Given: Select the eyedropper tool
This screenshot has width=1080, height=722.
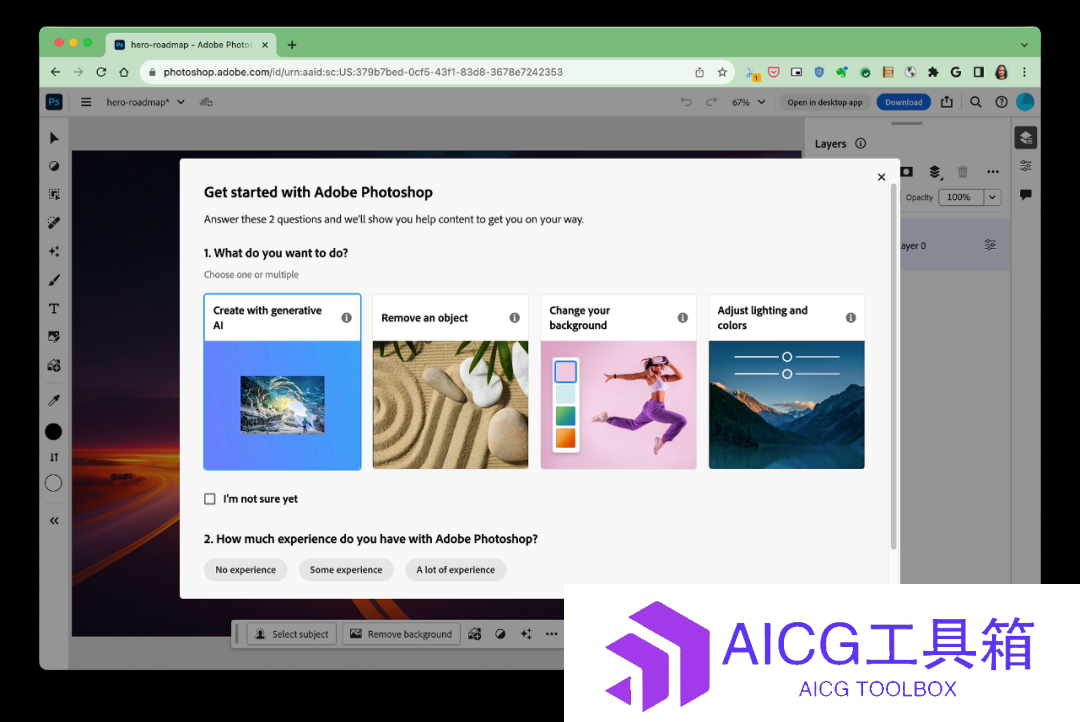Looking at the screenshot, I should point(54,400).
